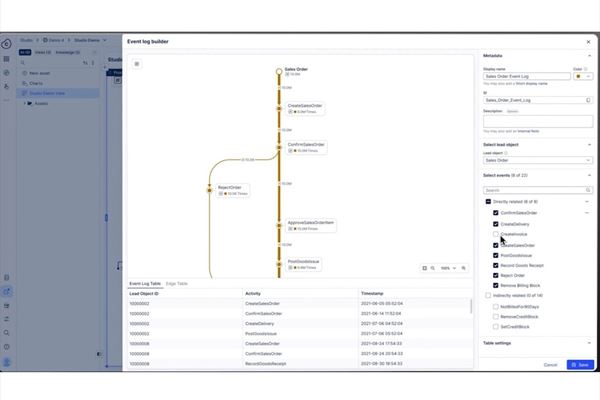Click the zoom in magnifier icon
Screen dimensions: 600x400
pos(463,268)
